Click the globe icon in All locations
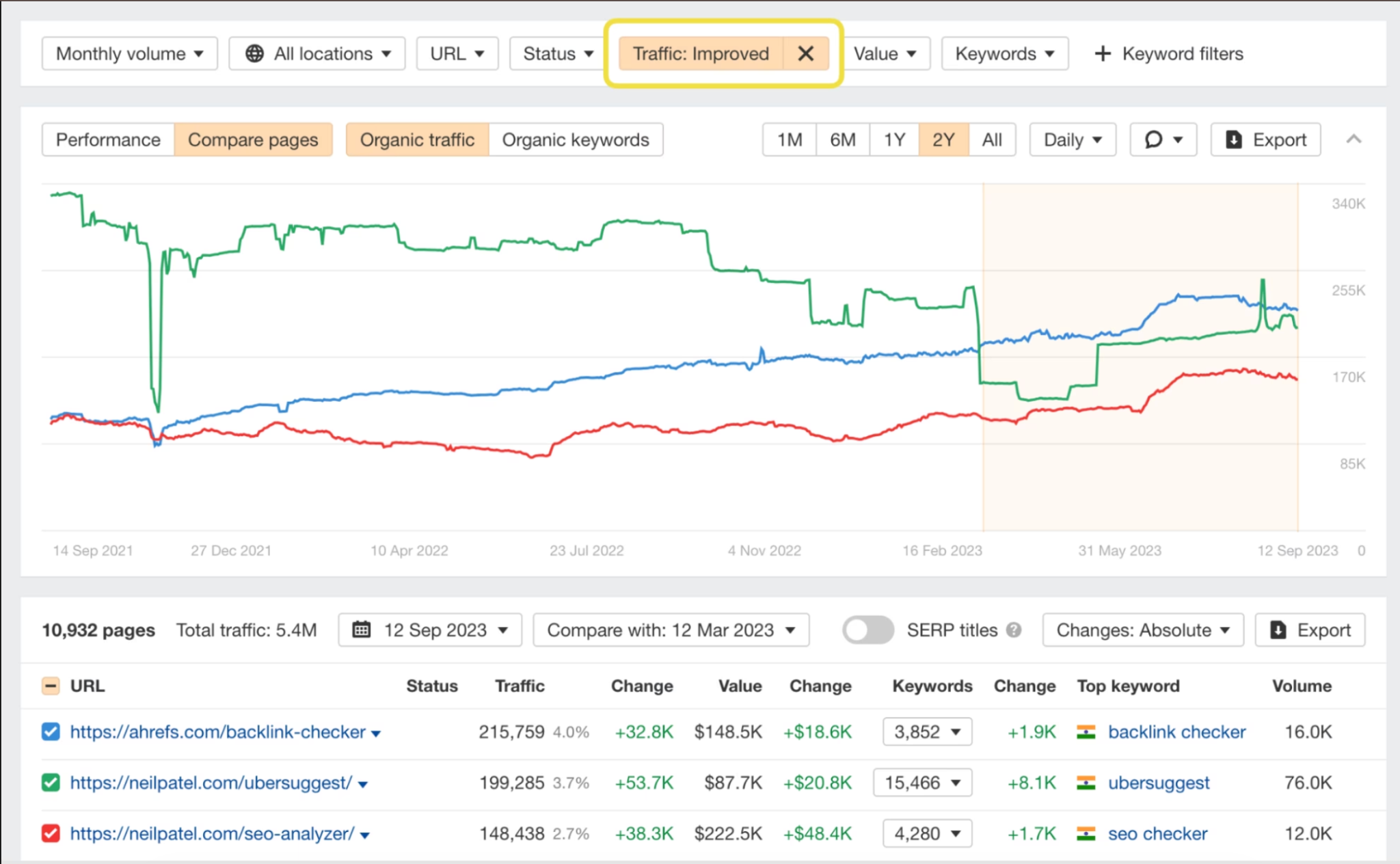This screenshot has height=864, width=1400. [x=254, y=53]
